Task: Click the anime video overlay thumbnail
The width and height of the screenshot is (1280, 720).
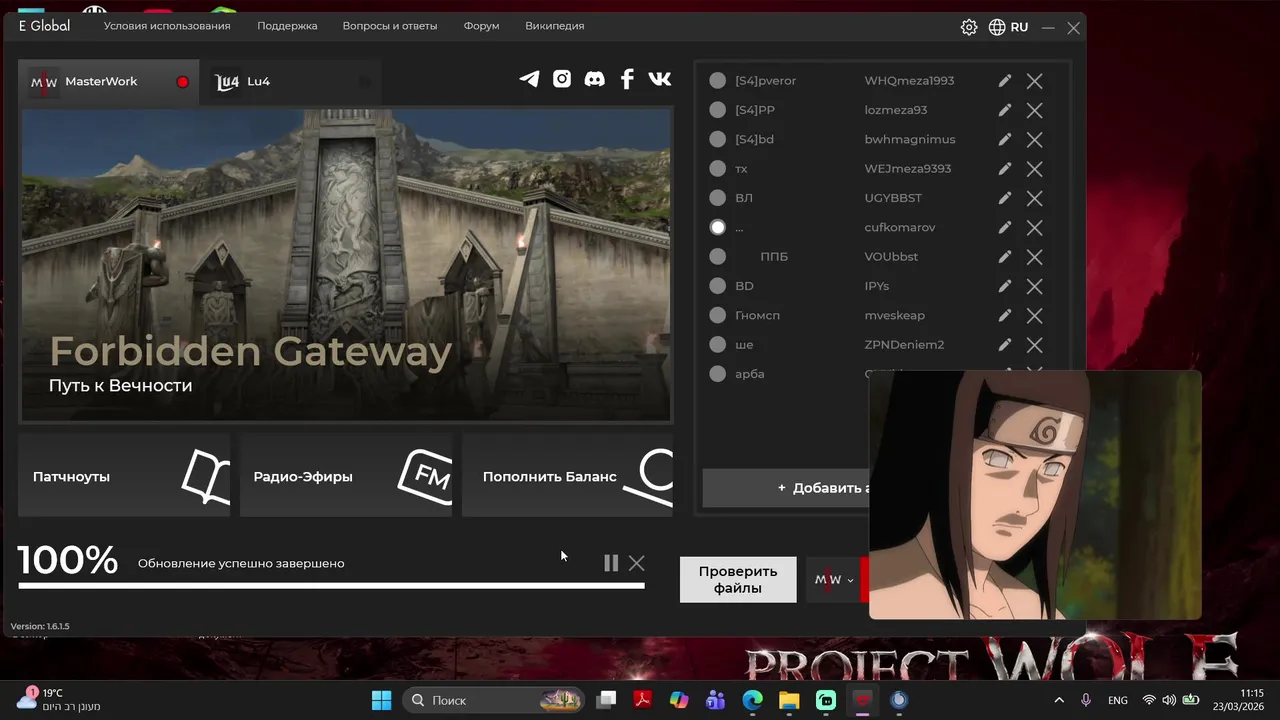Action: (1035, 495)
